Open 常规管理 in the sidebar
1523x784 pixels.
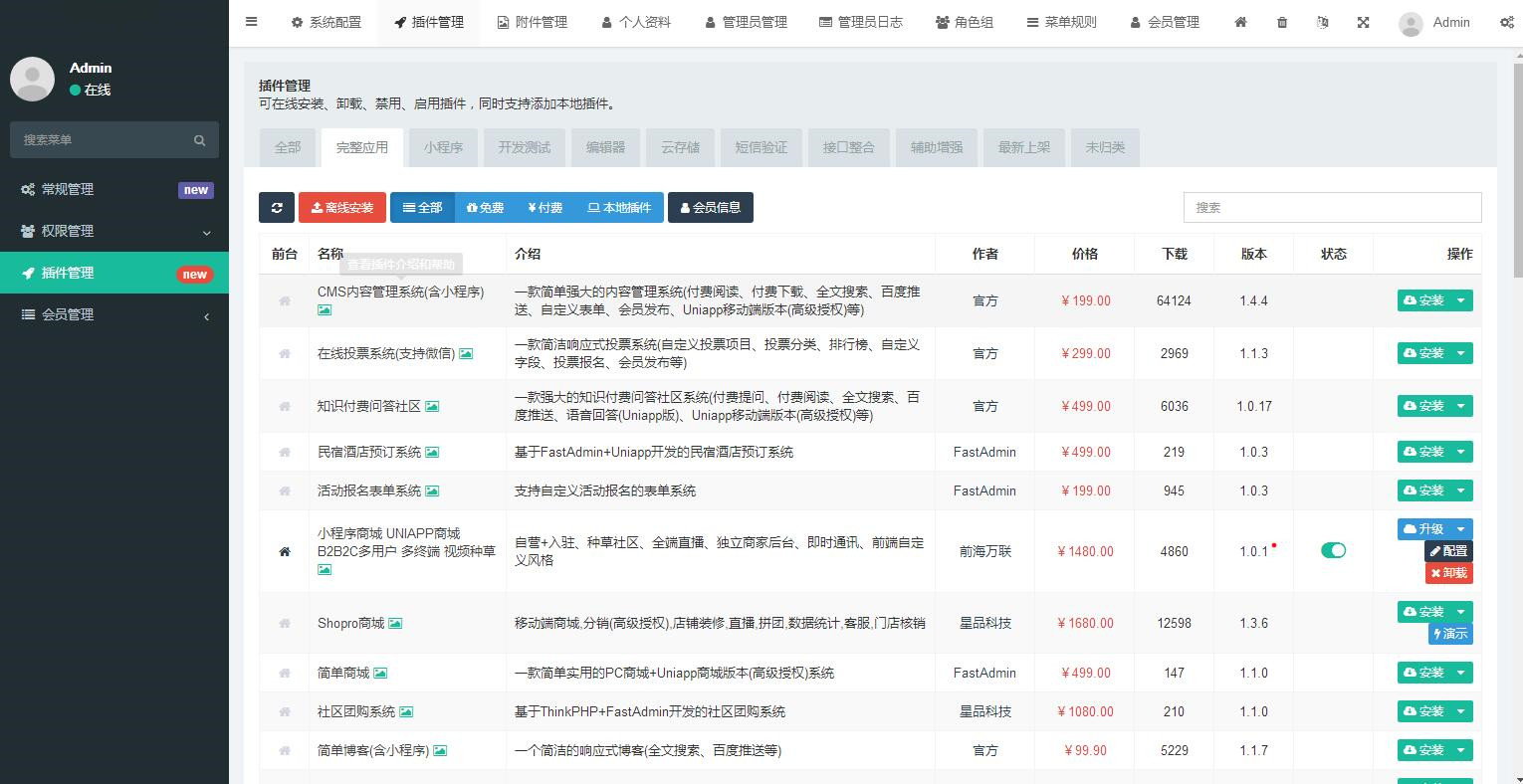click(x=114, y=189)
